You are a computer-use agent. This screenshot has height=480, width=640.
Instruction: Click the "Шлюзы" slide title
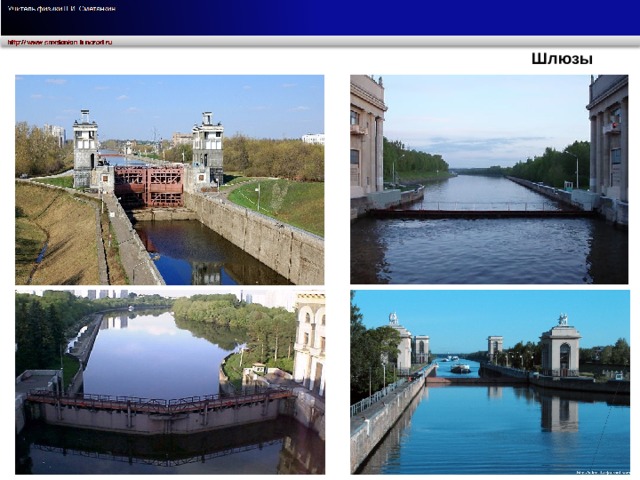pyautogui.click(x=562, y=59)
